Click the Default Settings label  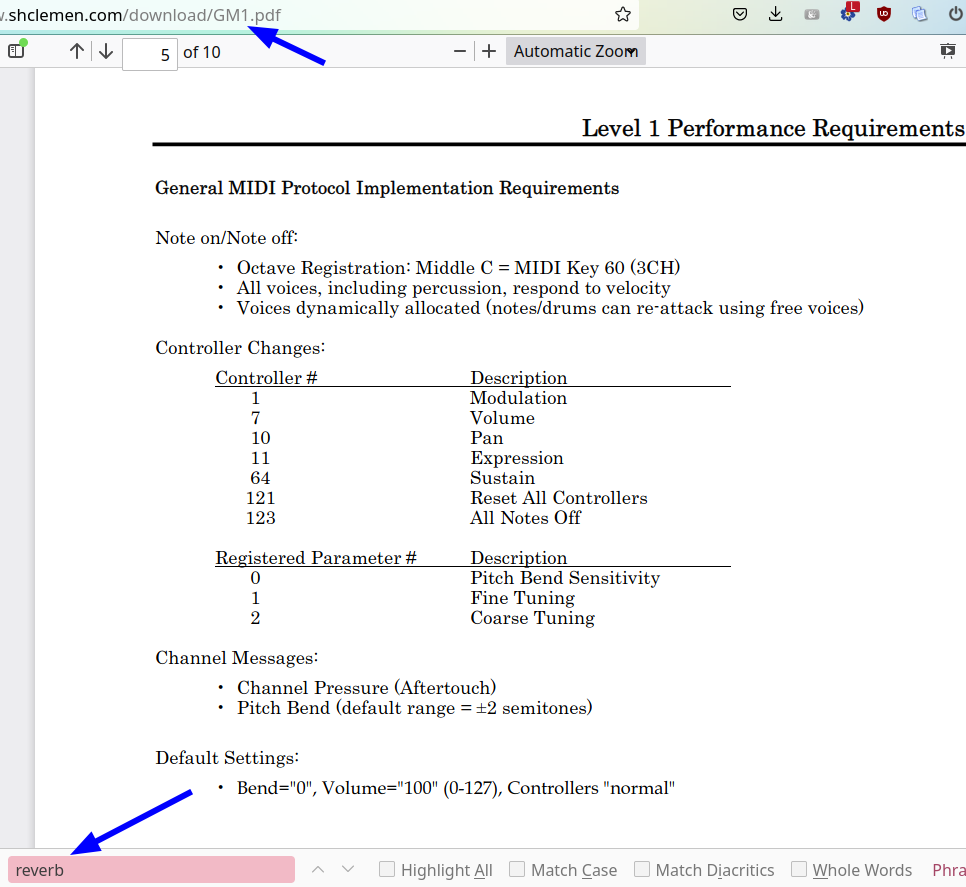point(227,758)
